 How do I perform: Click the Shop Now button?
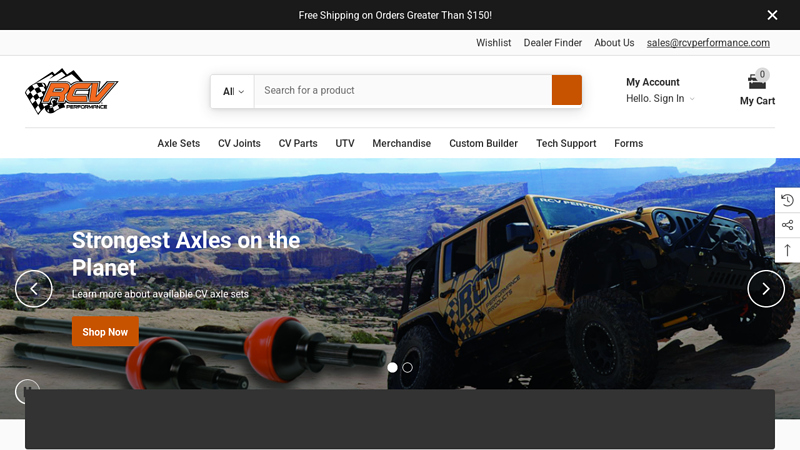pyautogui.click(x=105, y=332)
